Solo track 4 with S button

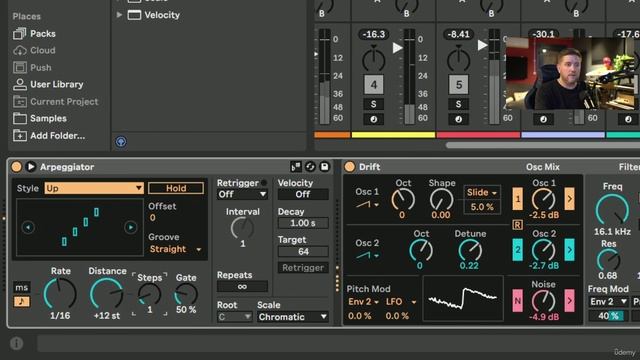[x=373, y=104]
